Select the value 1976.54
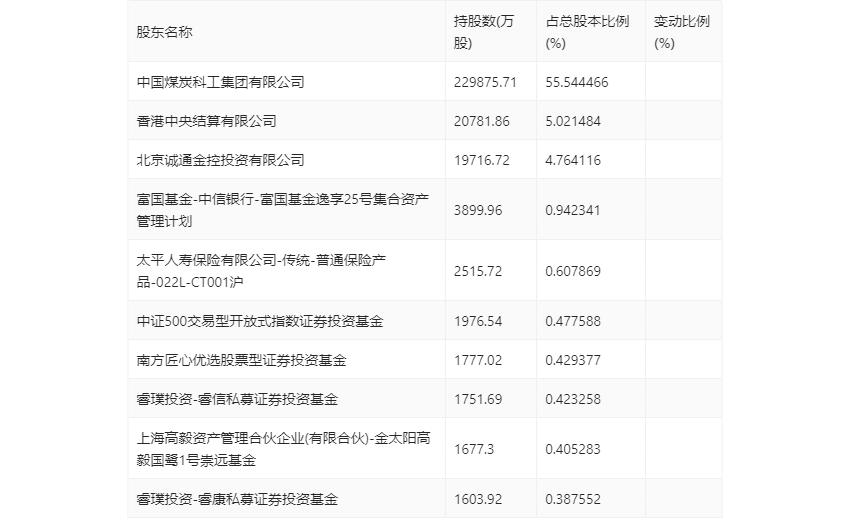Viewport: 850px width, 518px height. point(478,321)
